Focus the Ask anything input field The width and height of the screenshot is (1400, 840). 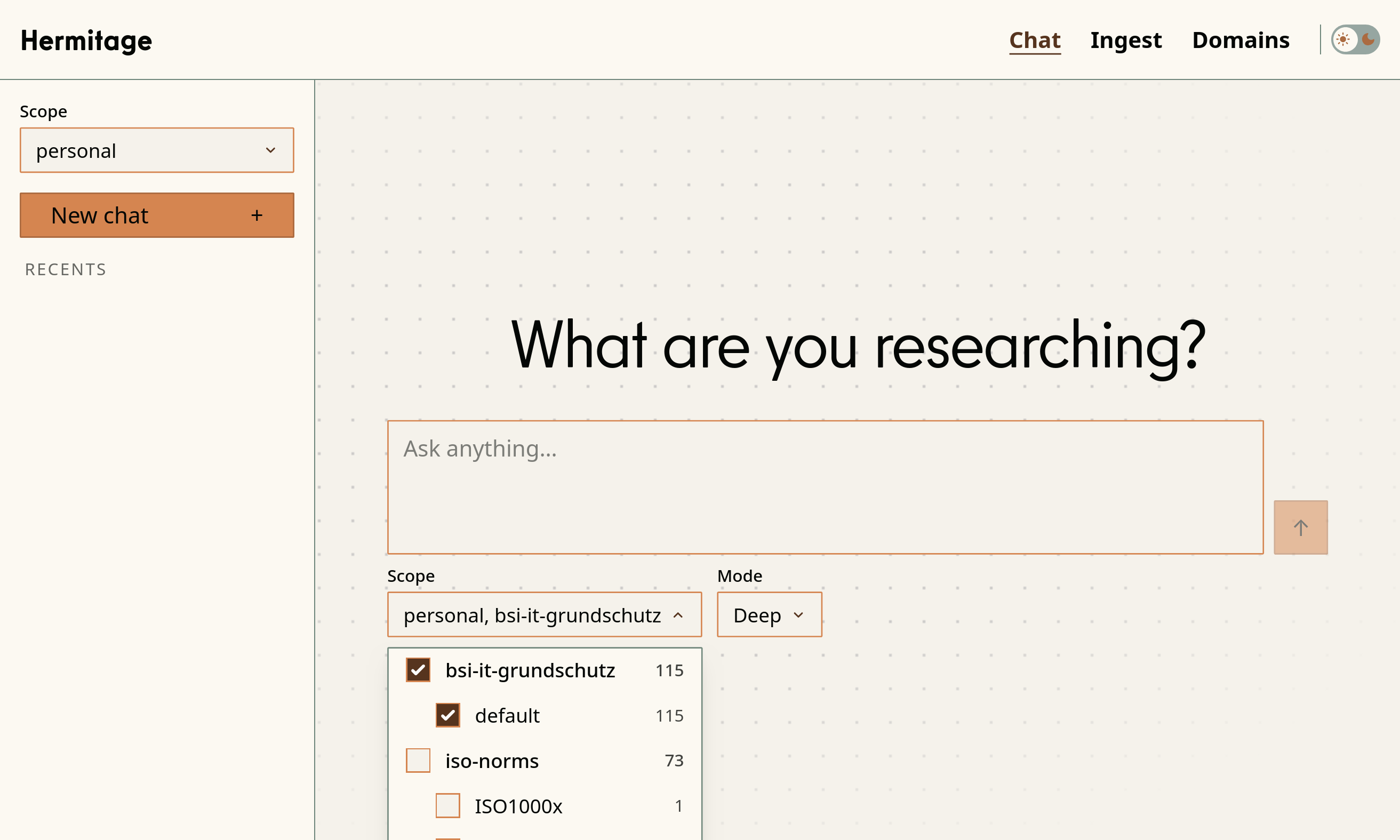pyautogui.click(x=825, y=487)
